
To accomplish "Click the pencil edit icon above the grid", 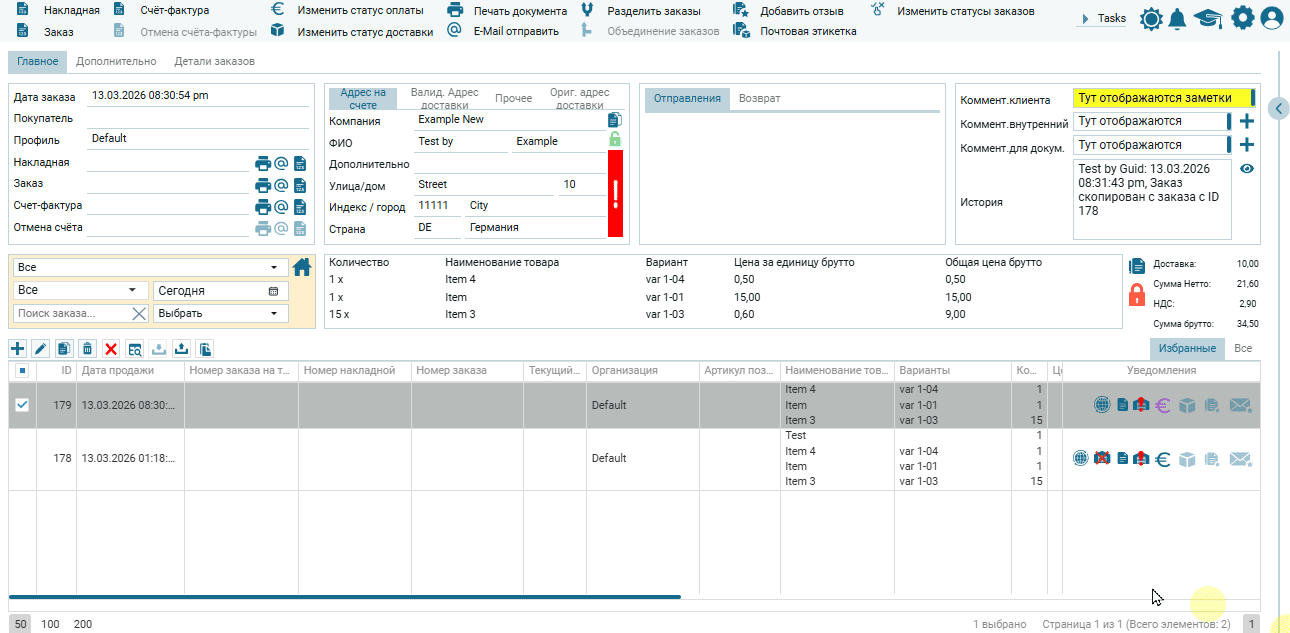I will pyautogui.click(x=41, y=349).
